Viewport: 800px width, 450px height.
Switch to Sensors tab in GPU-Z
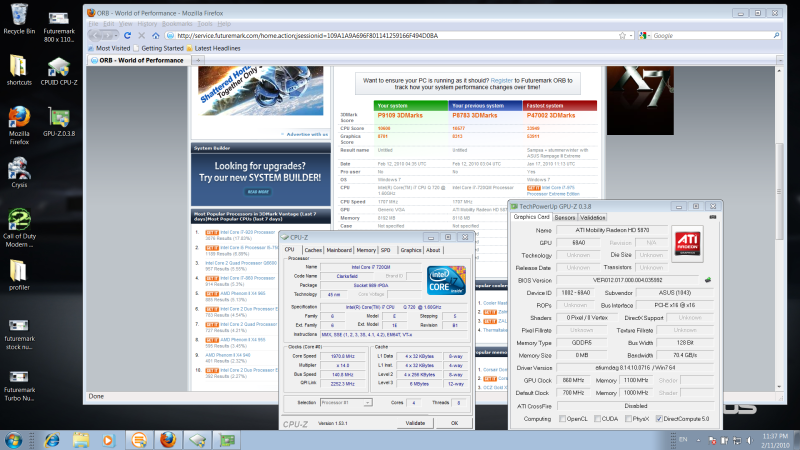(565, 218)
